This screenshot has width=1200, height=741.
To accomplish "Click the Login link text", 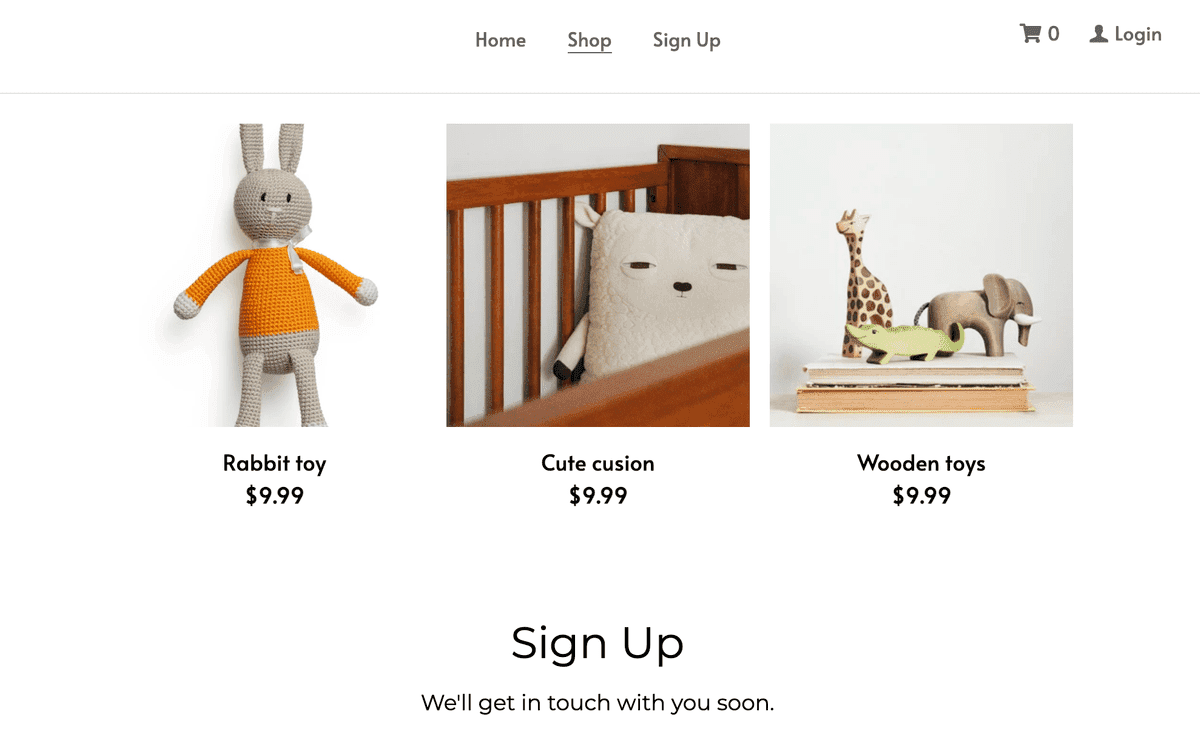I will tap(1138, 34).
